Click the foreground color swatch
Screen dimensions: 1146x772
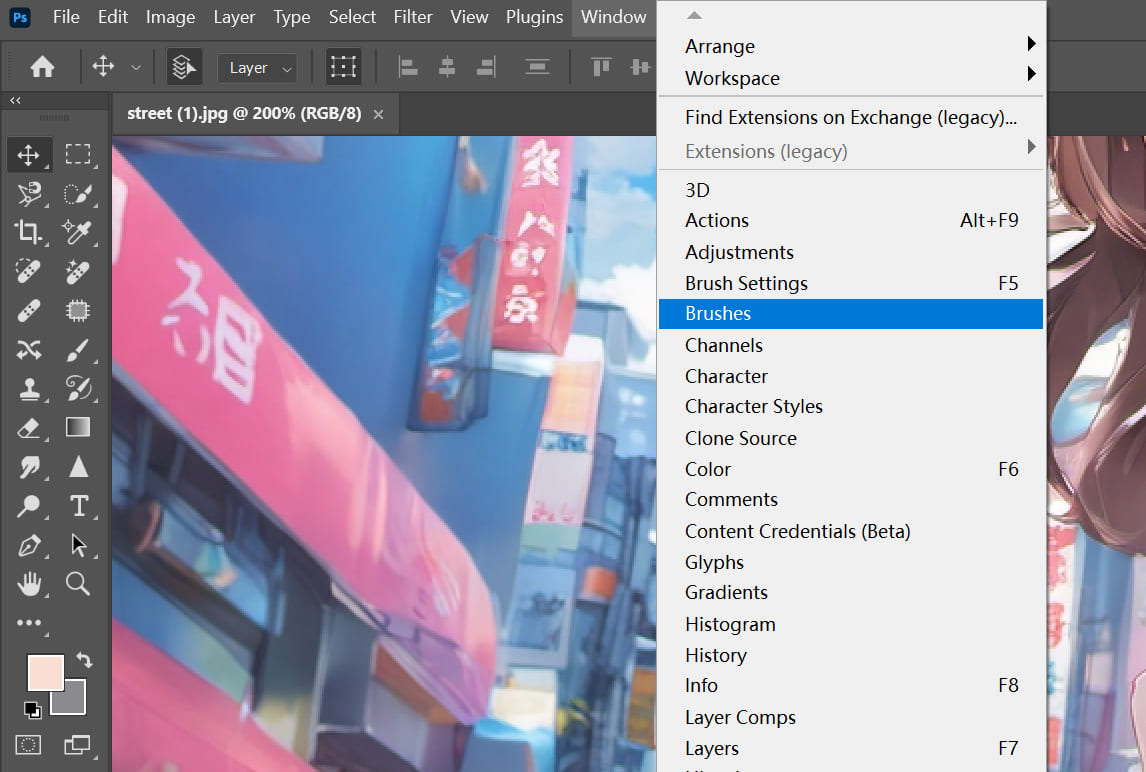[43, 671]
